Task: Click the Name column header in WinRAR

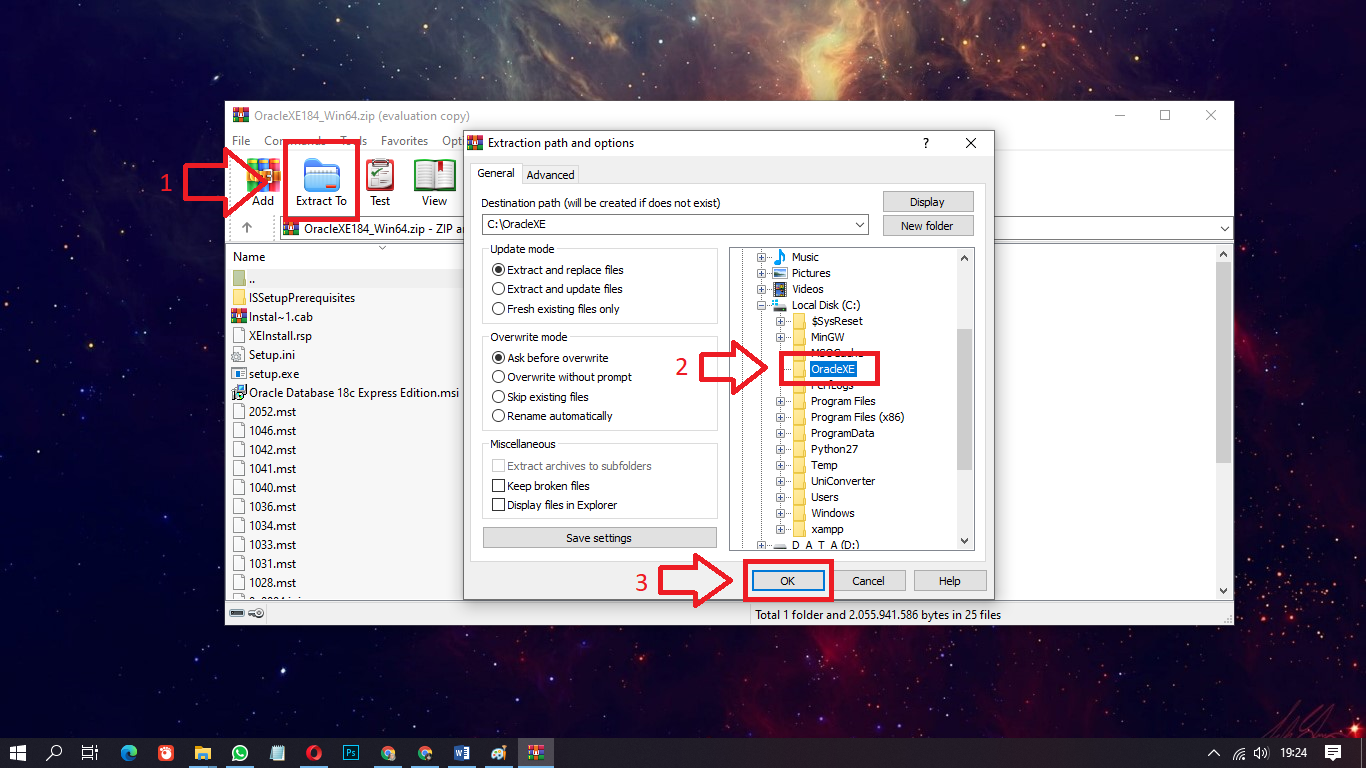Action: tap(249, 257)
